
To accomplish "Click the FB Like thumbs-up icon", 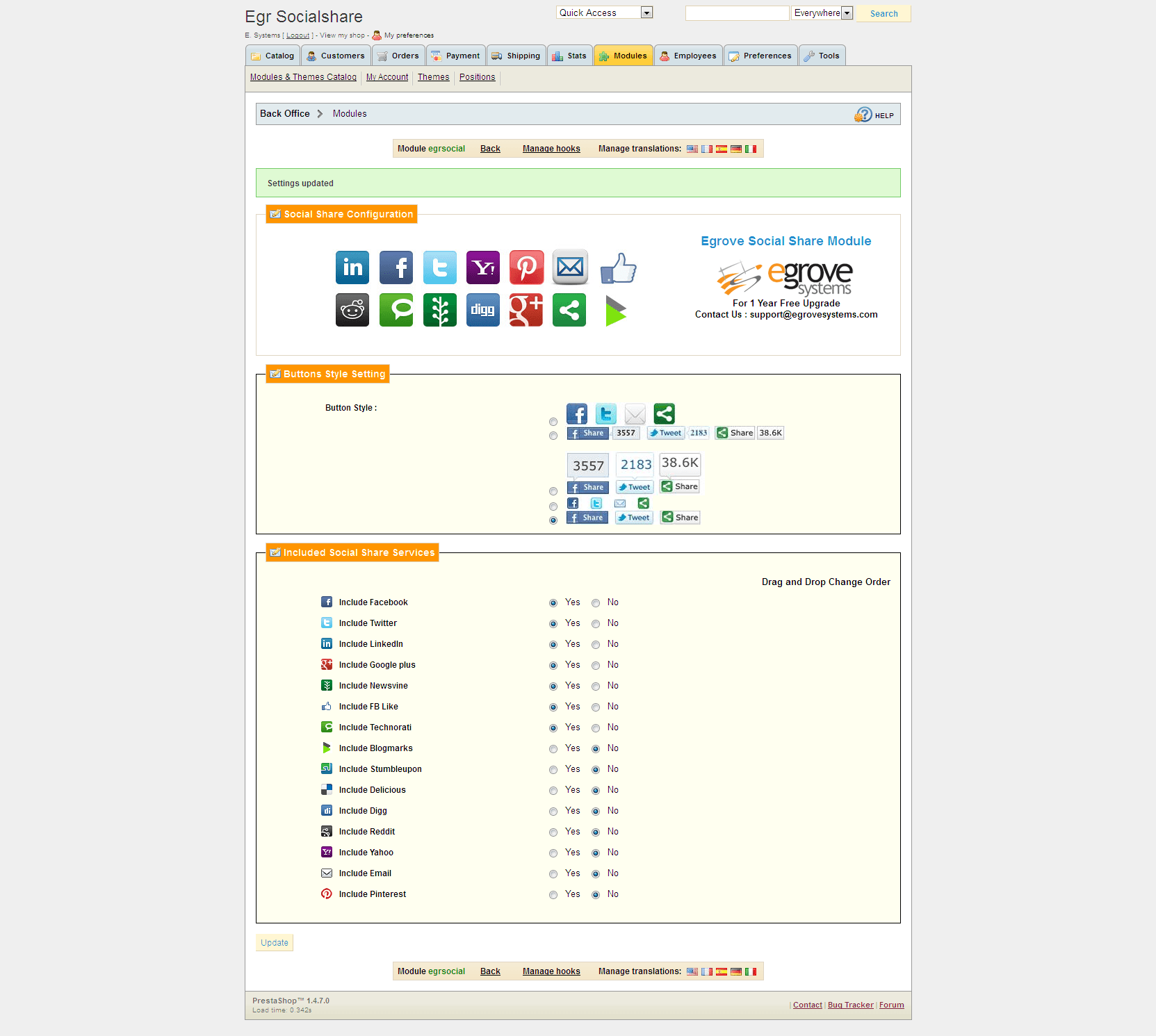I will (x=618, y=268).
